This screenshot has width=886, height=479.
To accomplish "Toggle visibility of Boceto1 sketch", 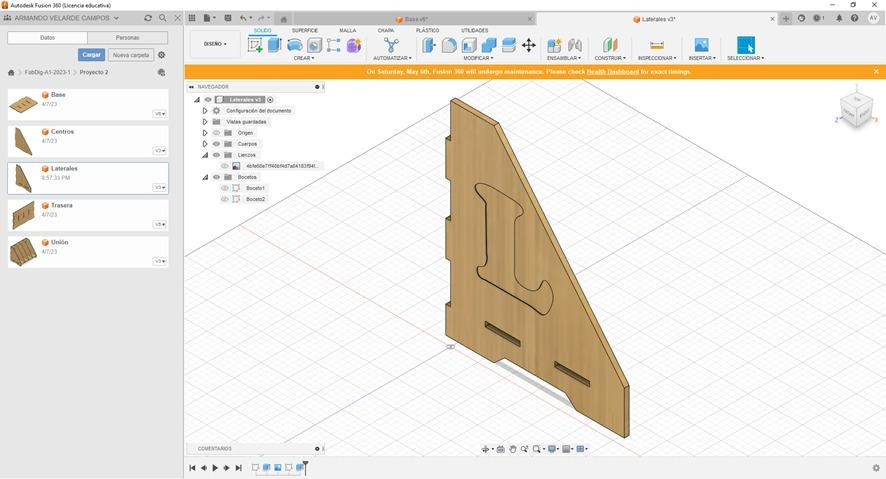I will tap(225, 188).
